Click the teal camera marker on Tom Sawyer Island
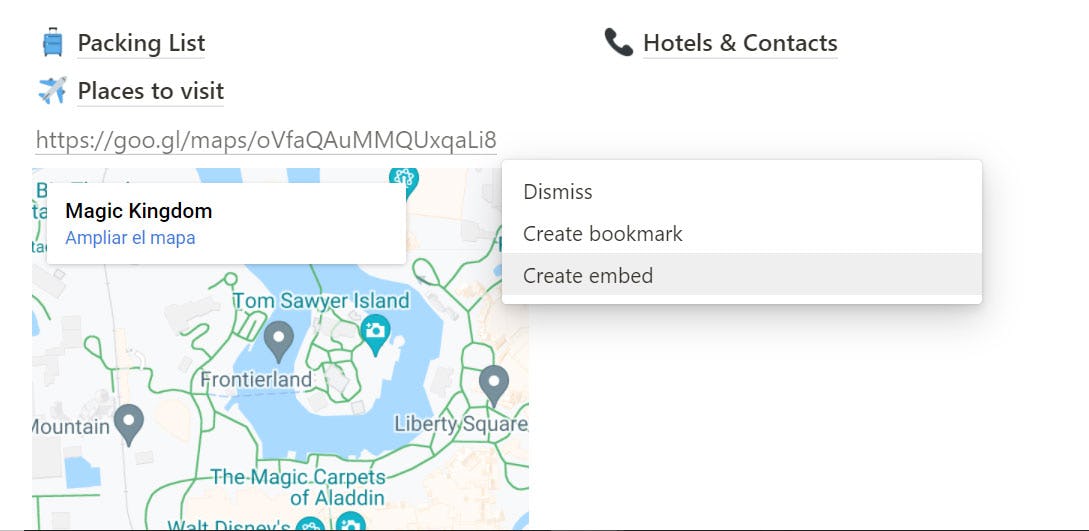Image resolution: width=1089 pixels, height=531 pixels. coord(375,333)
